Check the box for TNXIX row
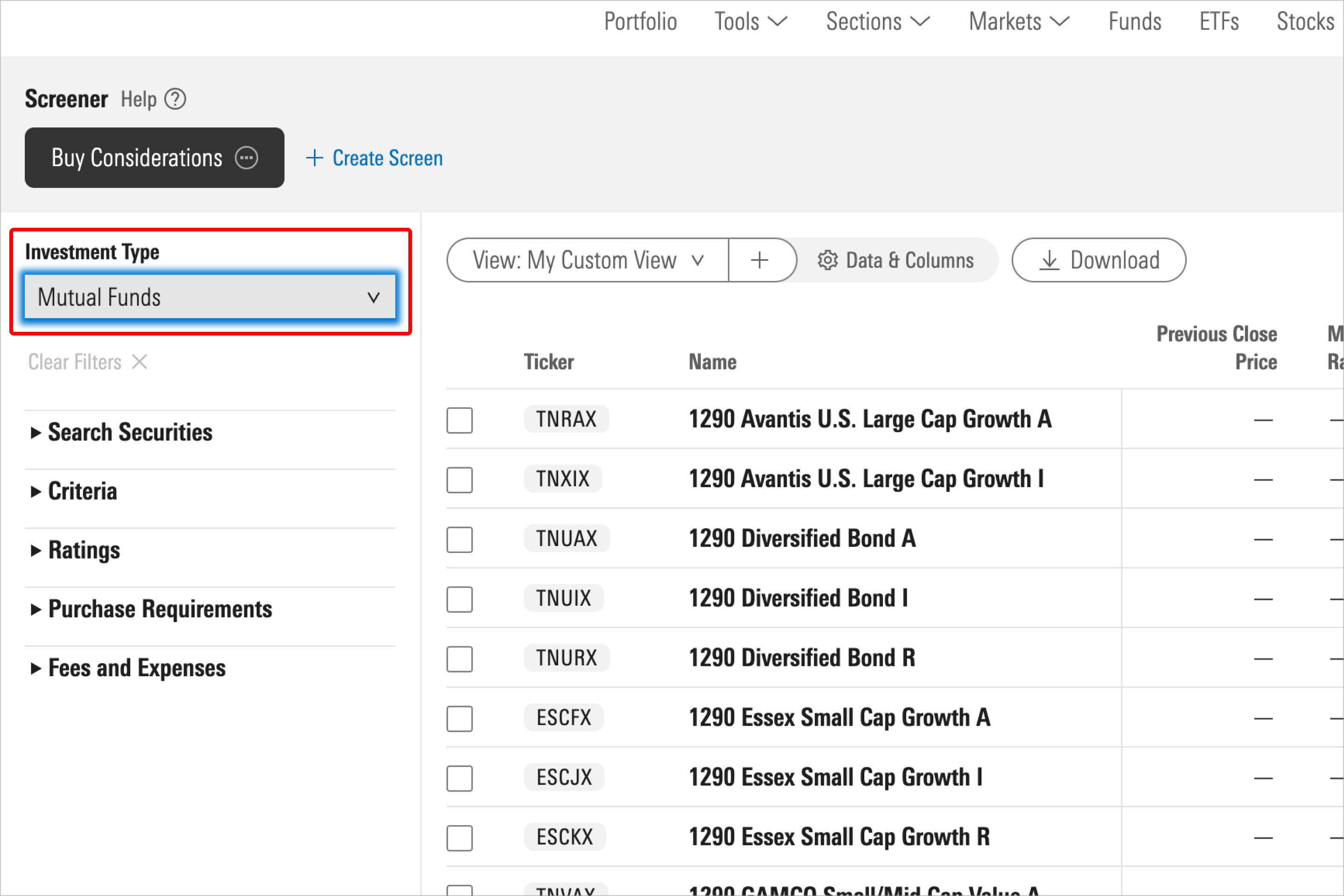The width and height of the screenshot is (1344, 896). [x=459, y=480]
